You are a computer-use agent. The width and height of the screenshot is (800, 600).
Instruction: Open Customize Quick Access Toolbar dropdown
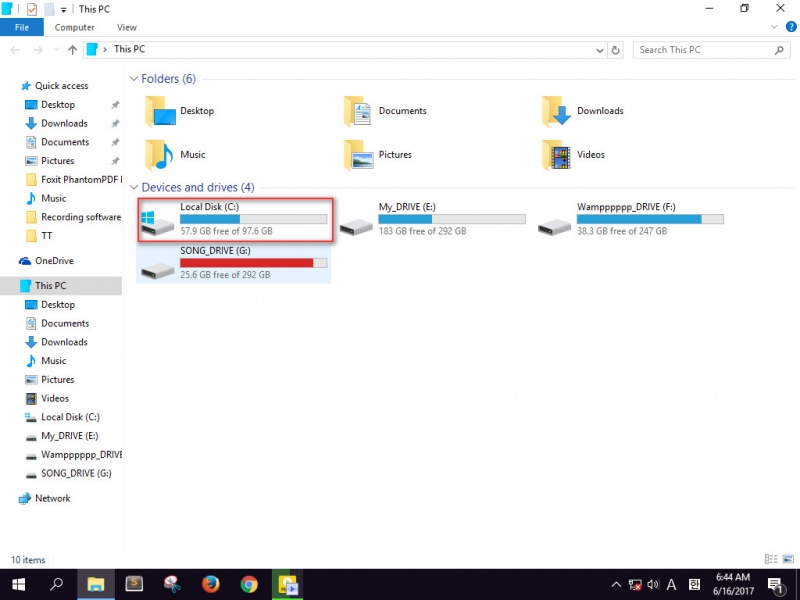64,10
